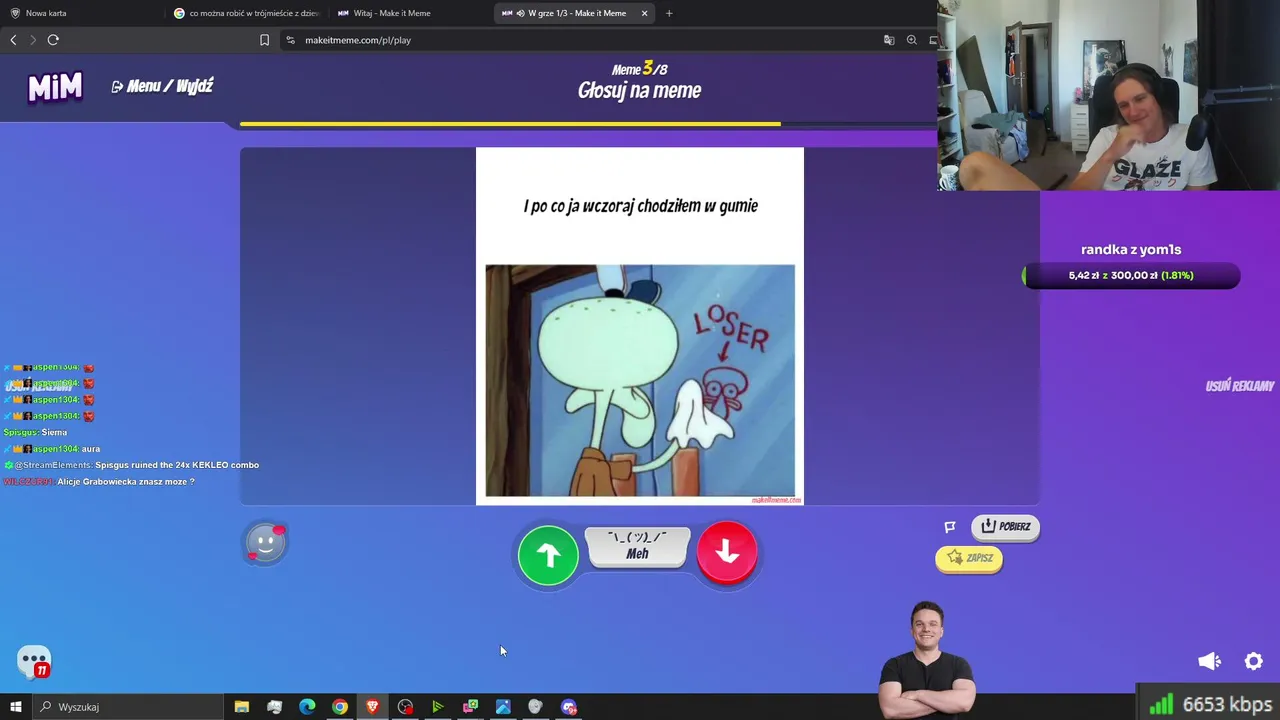The width and height of the screenshot is (1280, 720).
Task: Download the meme with Pobierz
Action: click(1006, 527)
